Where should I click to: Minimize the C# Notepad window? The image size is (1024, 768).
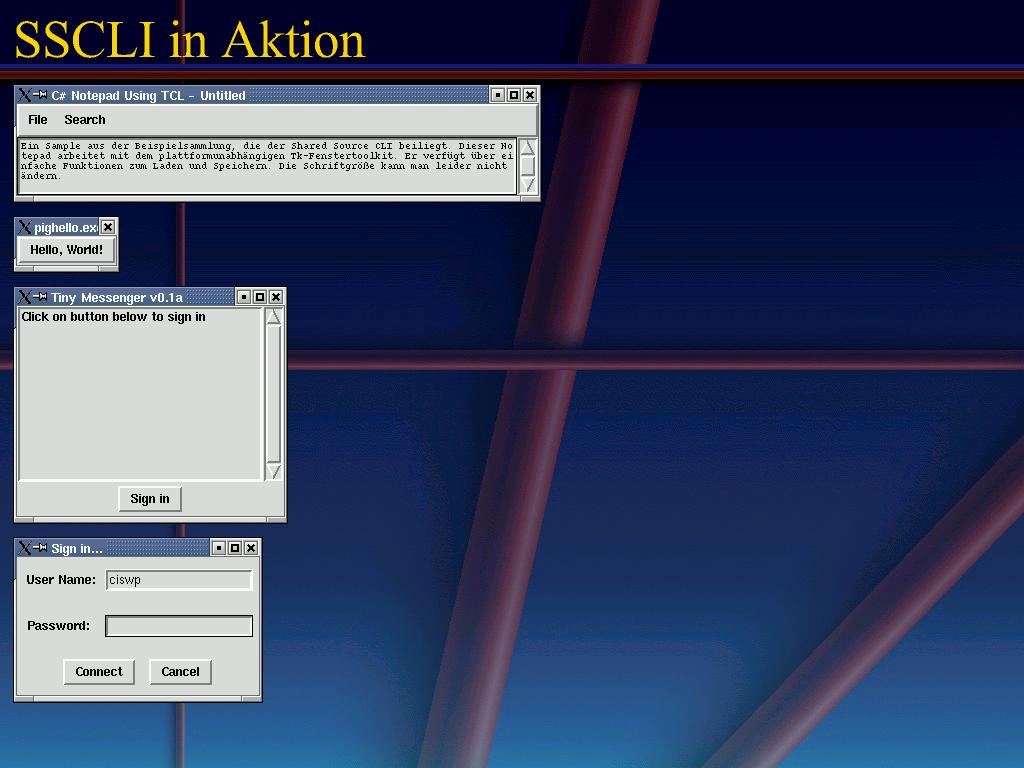pos(498,95)
